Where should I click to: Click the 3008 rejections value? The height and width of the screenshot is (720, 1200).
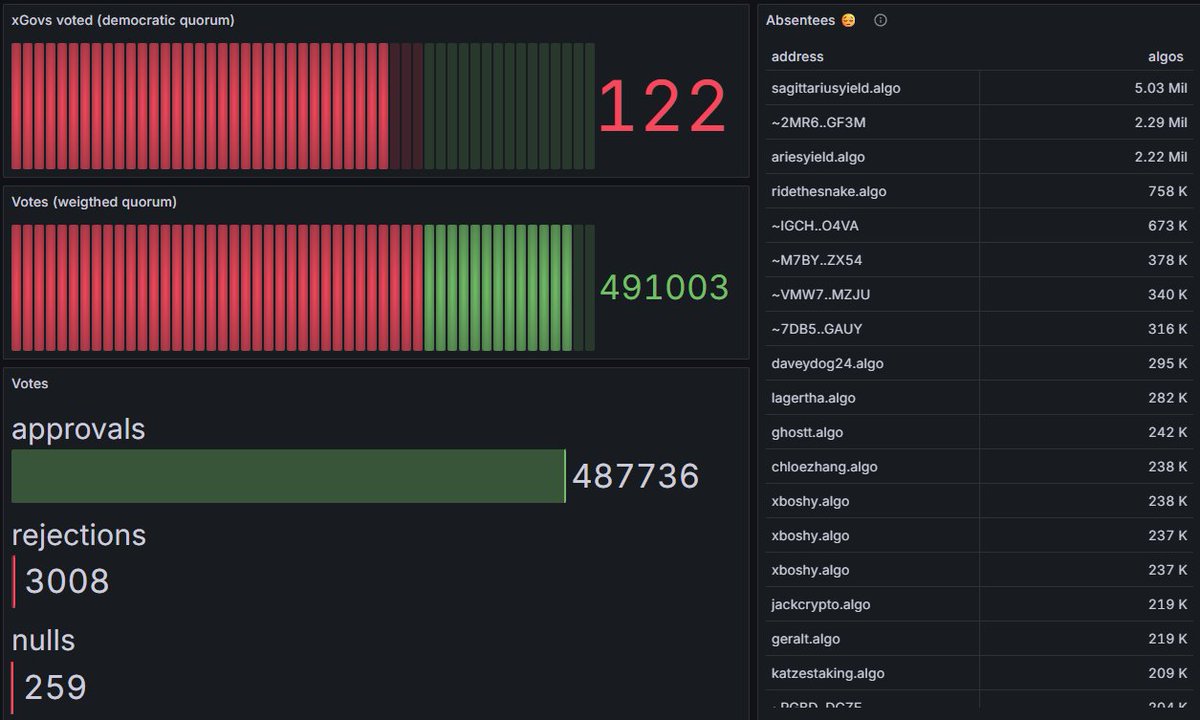pos(67,581)
